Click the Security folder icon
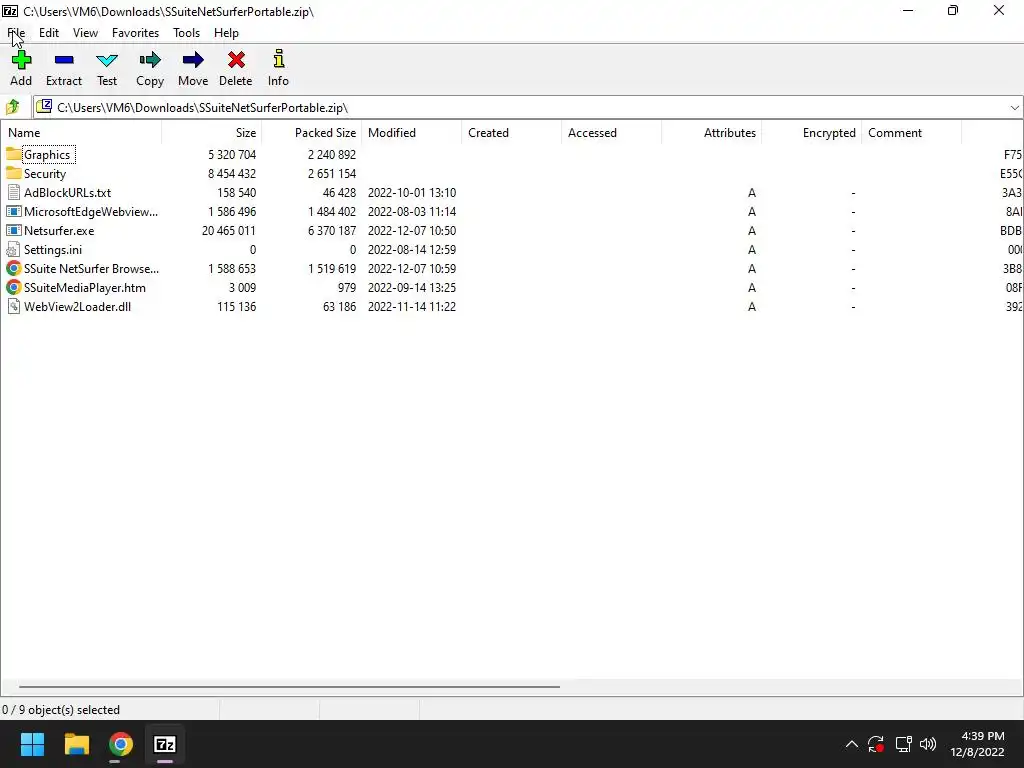 (x=13, y=173)
